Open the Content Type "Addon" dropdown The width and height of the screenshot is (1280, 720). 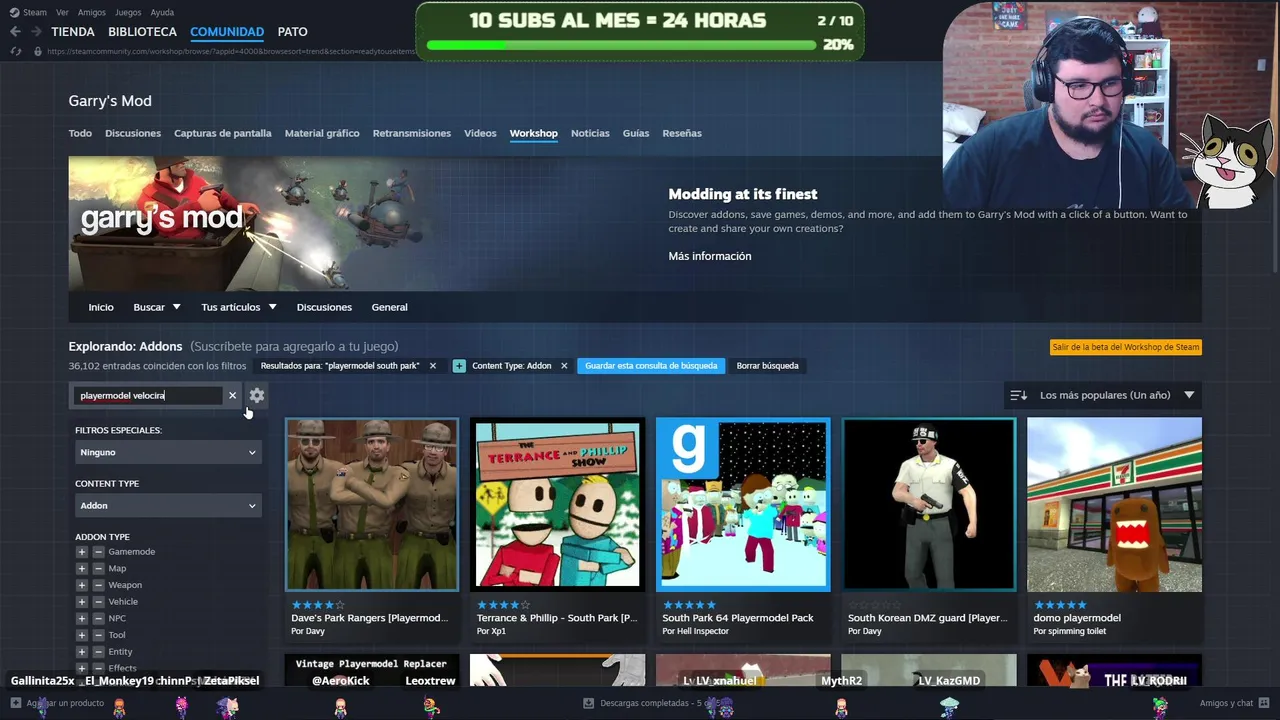(x=168, y=506)
